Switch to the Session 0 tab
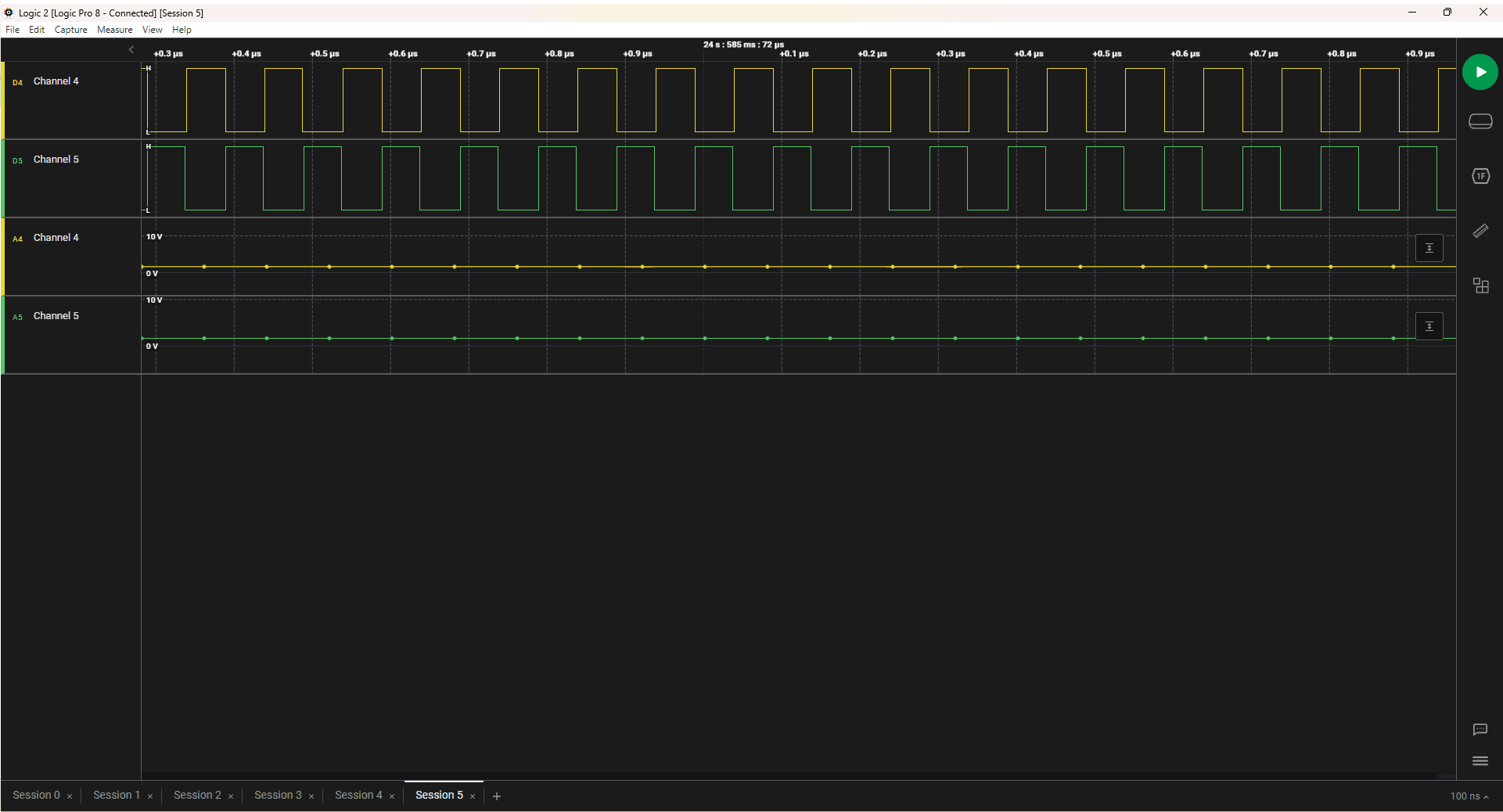1503x812 pixels. click(x=36, y=795)
